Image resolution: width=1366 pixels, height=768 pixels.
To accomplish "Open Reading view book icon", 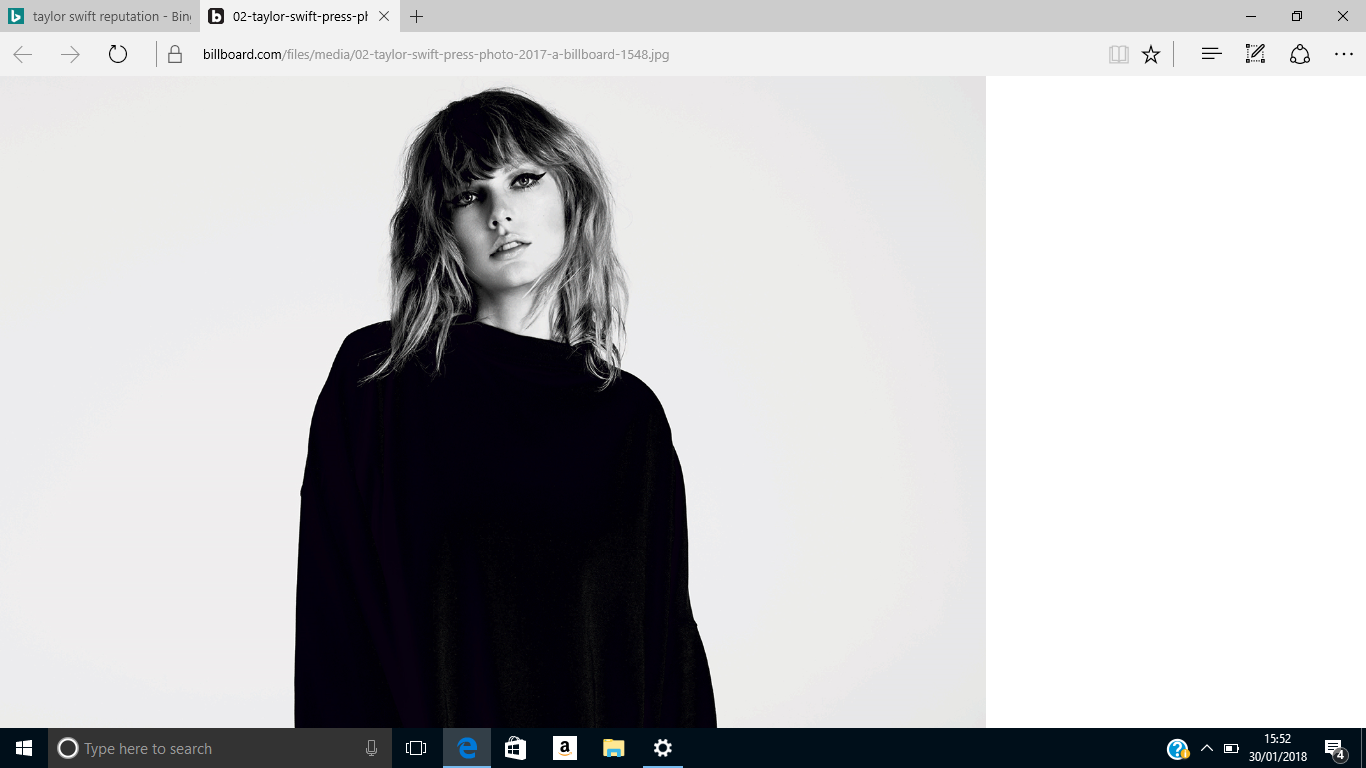I will [1119, 55].
